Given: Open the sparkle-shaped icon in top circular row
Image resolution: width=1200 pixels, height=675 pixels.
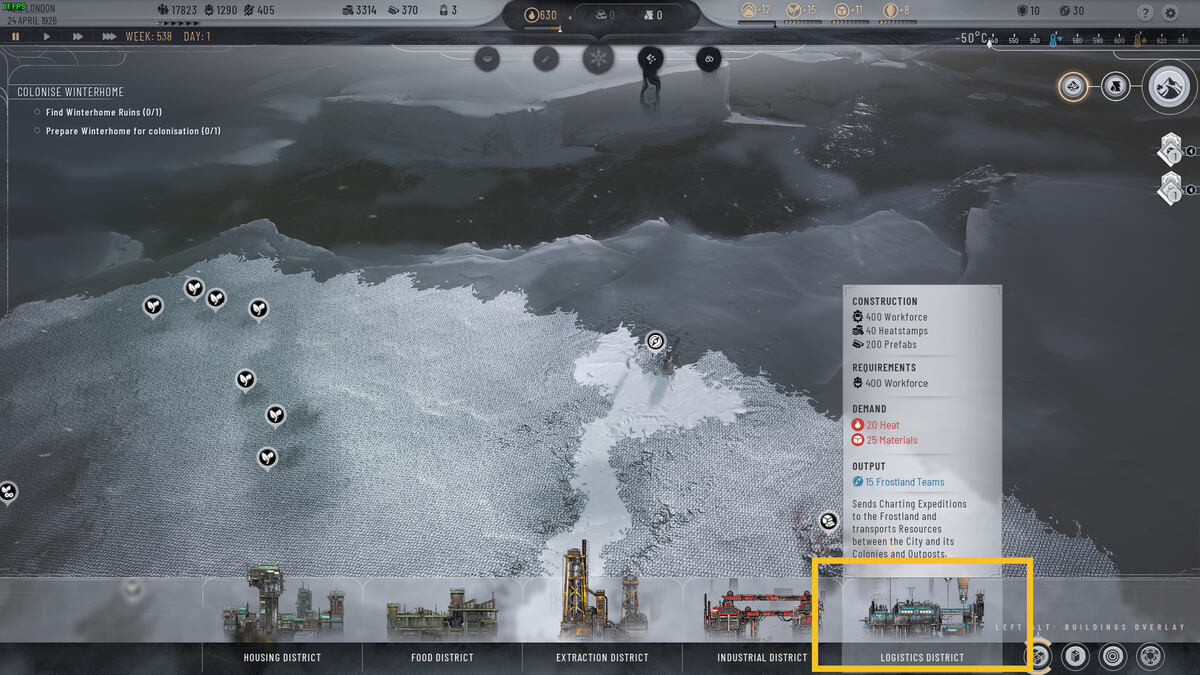Looking at the screenshot, I should (651, 58).
